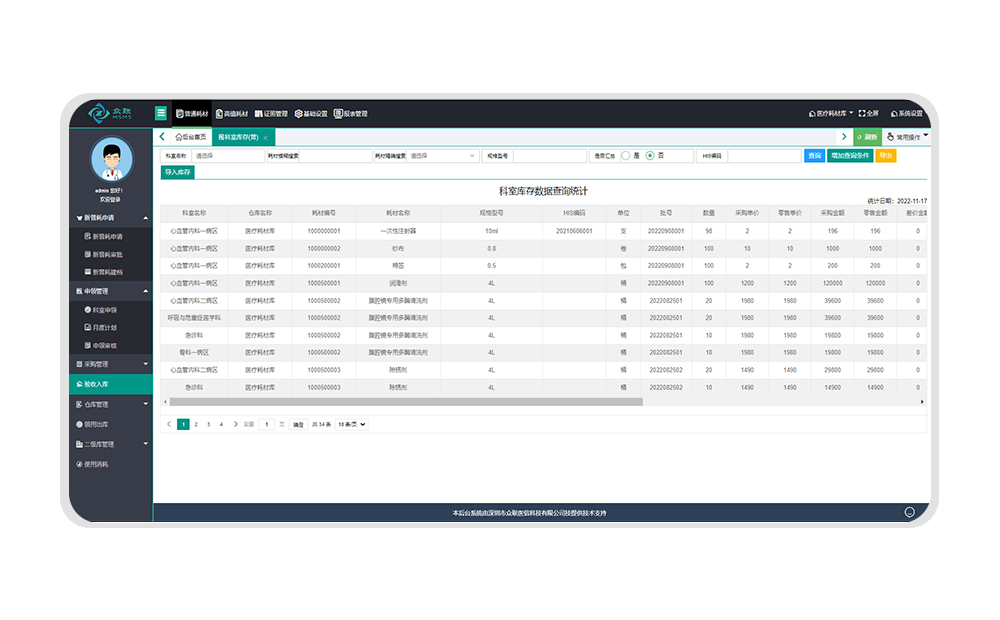Image resolution: width=1000 pixels, height=620 pixels.
Task: Click the admin doctor avatar
Action: coord(112,159)
